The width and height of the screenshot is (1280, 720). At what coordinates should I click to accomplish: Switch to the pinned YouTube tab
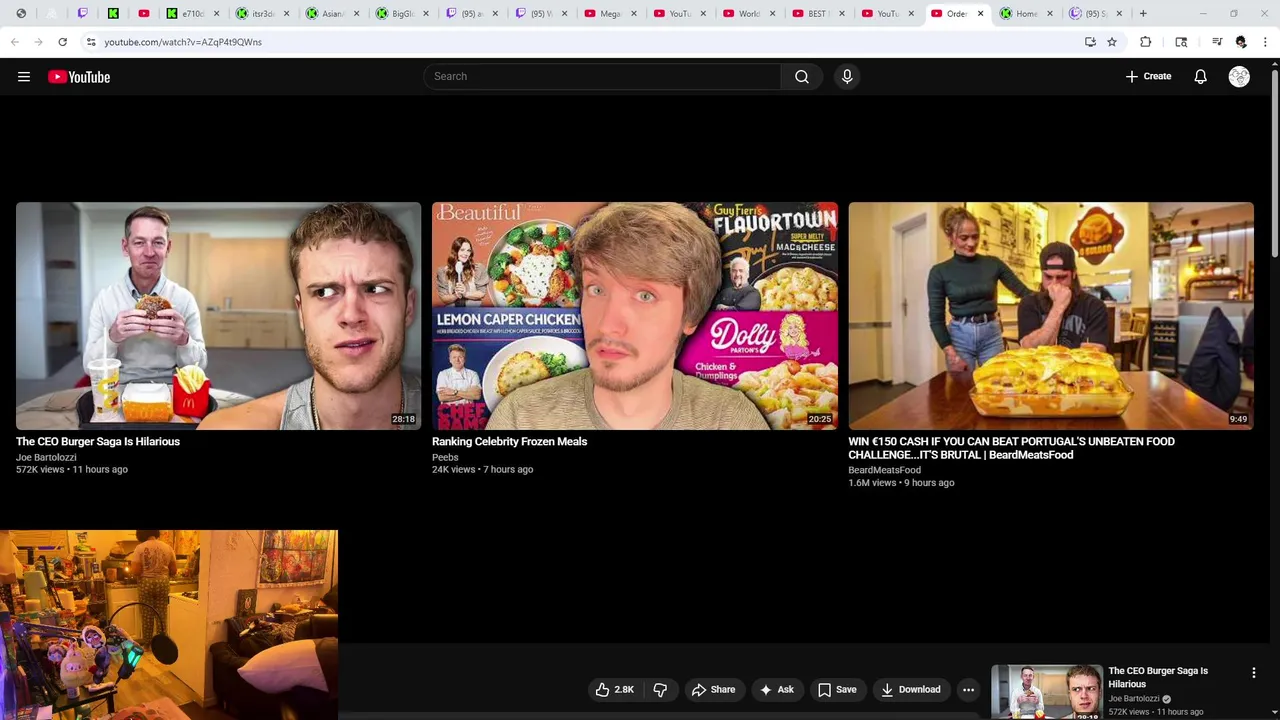pyautogui.click(x=144, y=14)
